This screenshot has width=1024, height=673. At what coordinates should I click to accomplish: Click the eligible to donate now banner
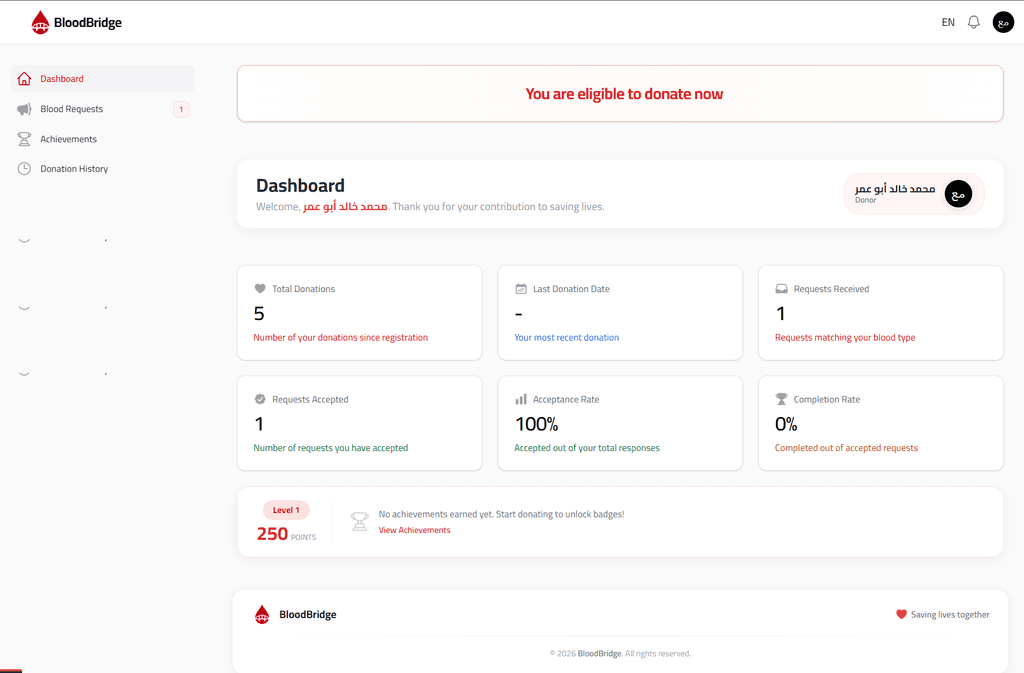[x=620, y=93]
